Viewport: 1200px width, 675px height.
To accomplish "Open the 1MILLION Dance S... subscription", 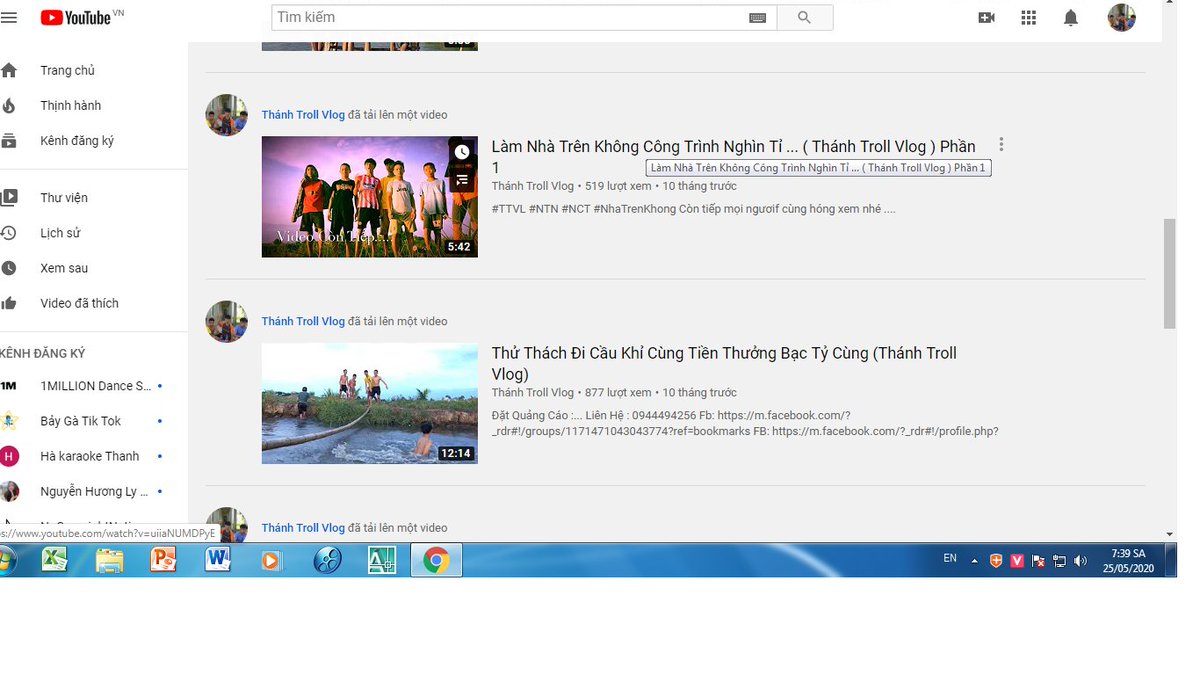I will pyautogui.click(x=94, y=386).
